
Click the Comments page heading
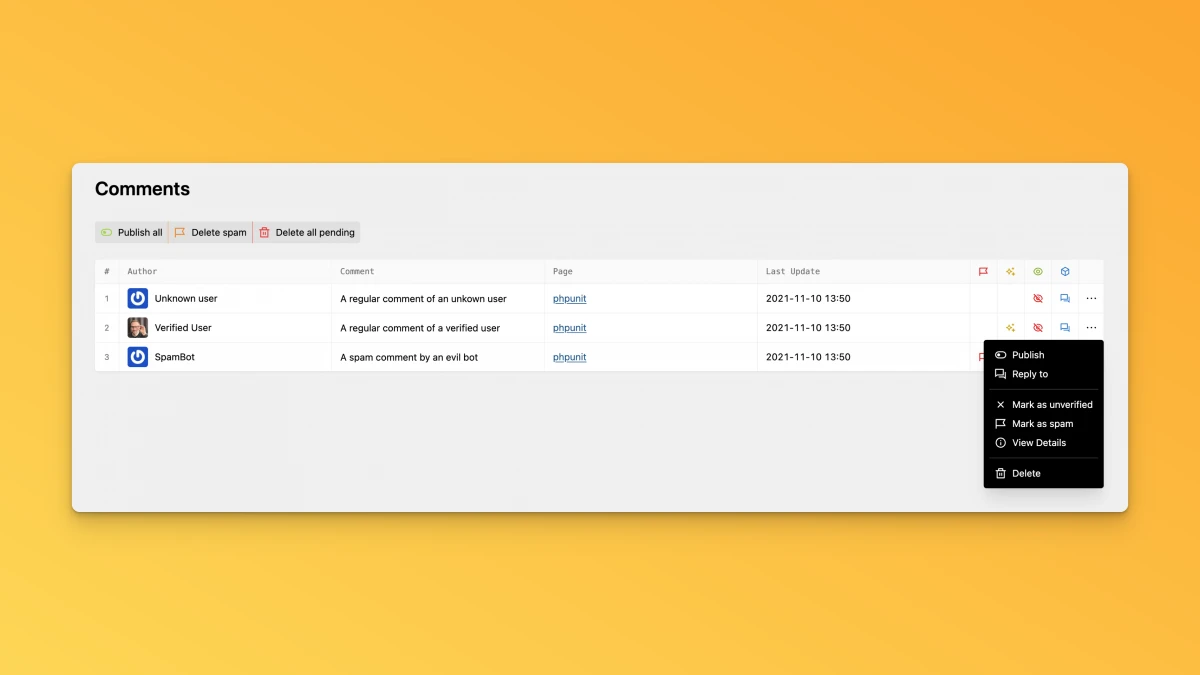click(x=142, y=189)
